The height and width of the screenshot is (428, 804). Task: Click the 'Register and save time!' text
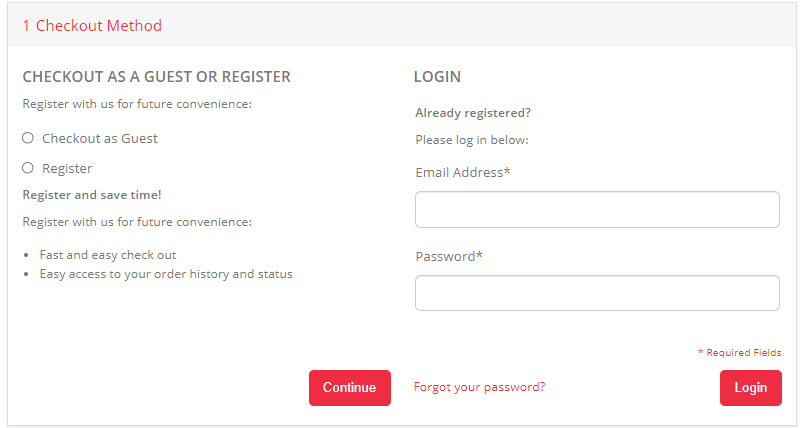(92, 195)
